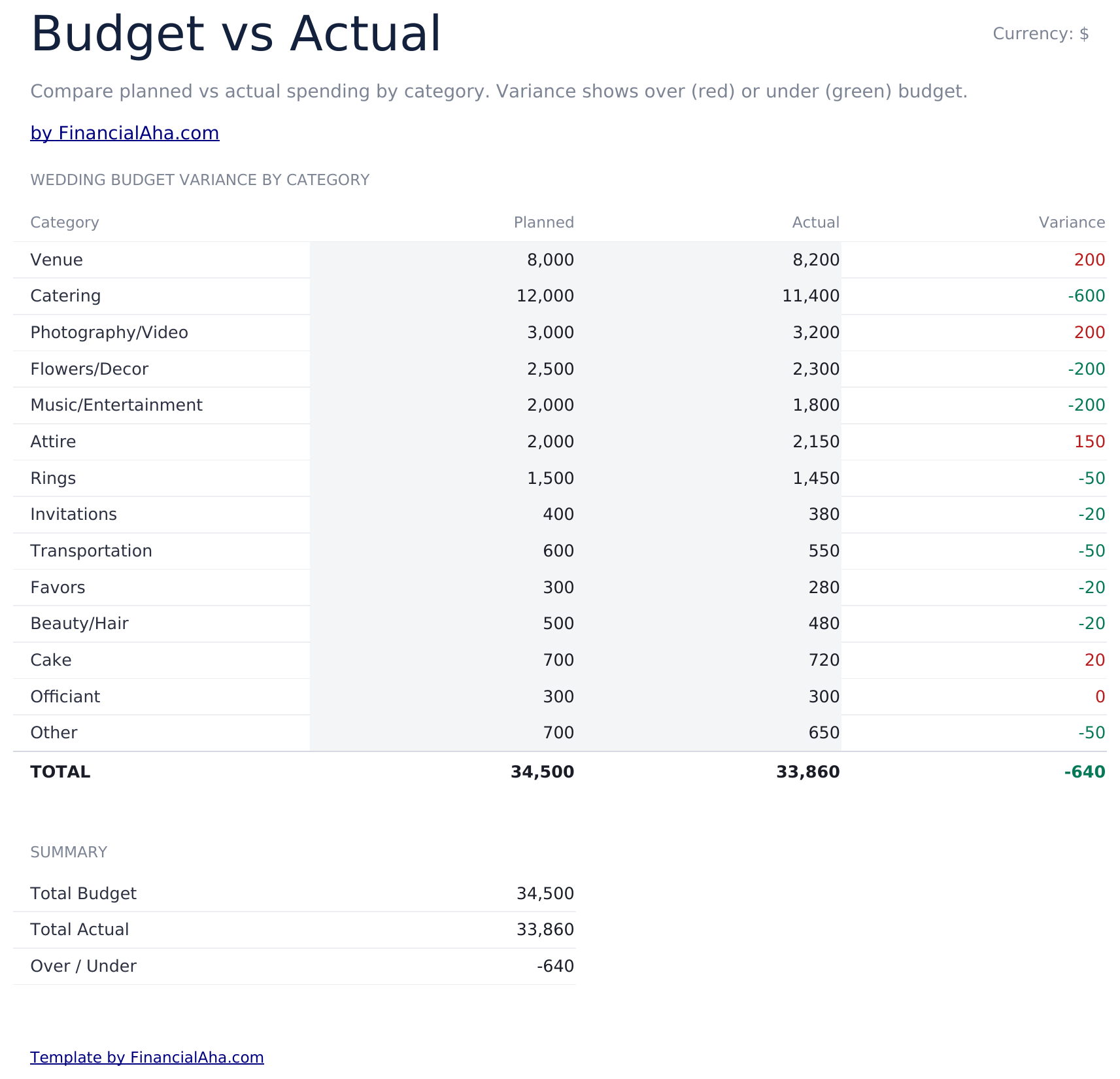
Task: Select Flowers/Decor actual 2,300
Action: click(816, 369)
